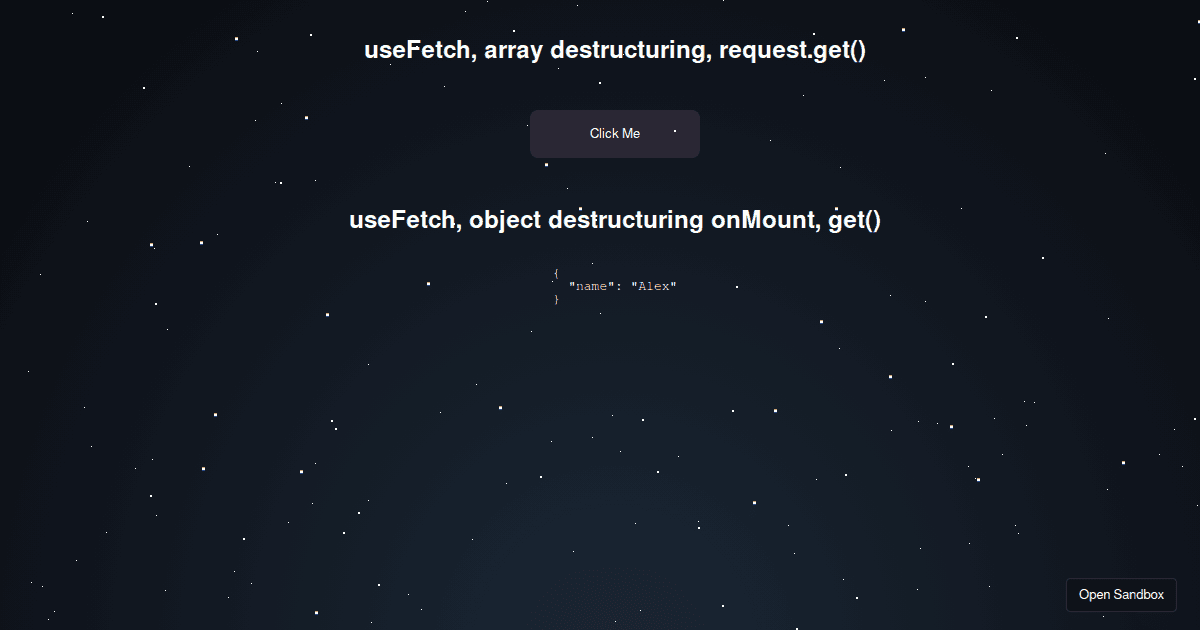
Task: Select the "Alex" value in the JSON output
Action: tap(655, 286)
